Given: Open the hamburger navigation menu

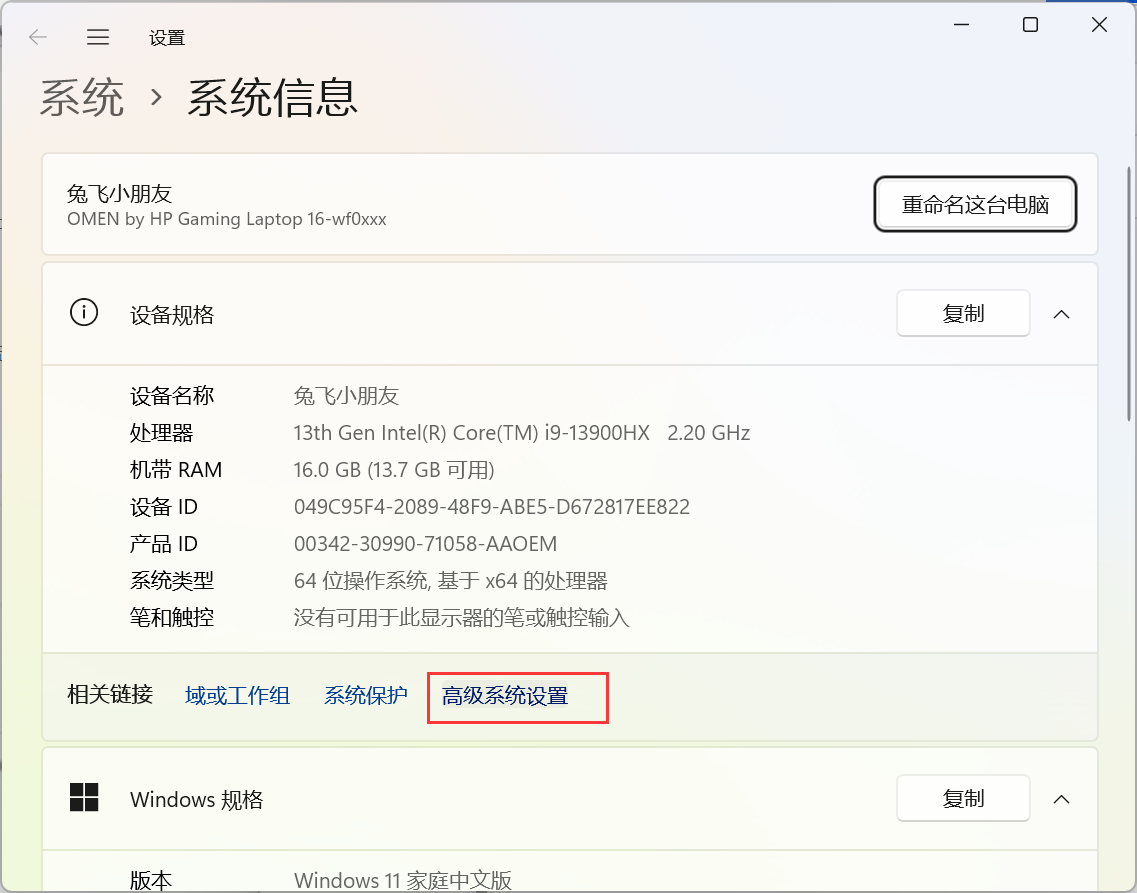Looking at the screenshot, I should tap(98, 37).
